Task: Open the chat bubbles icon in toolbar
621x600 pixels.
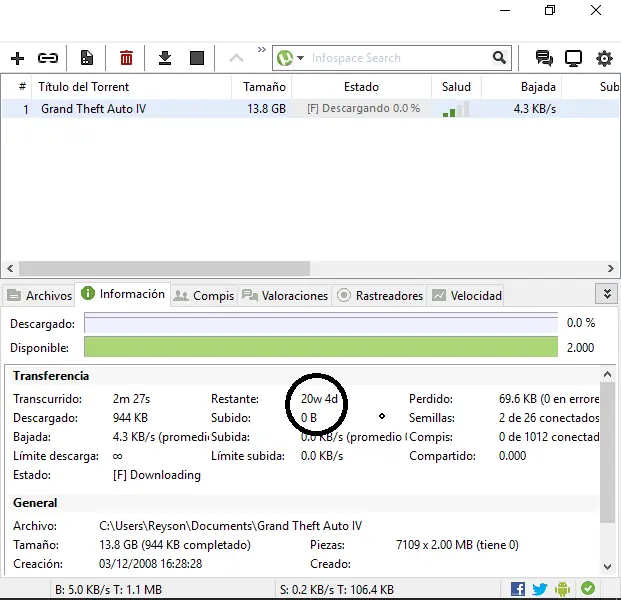Action: pos(544,58)
